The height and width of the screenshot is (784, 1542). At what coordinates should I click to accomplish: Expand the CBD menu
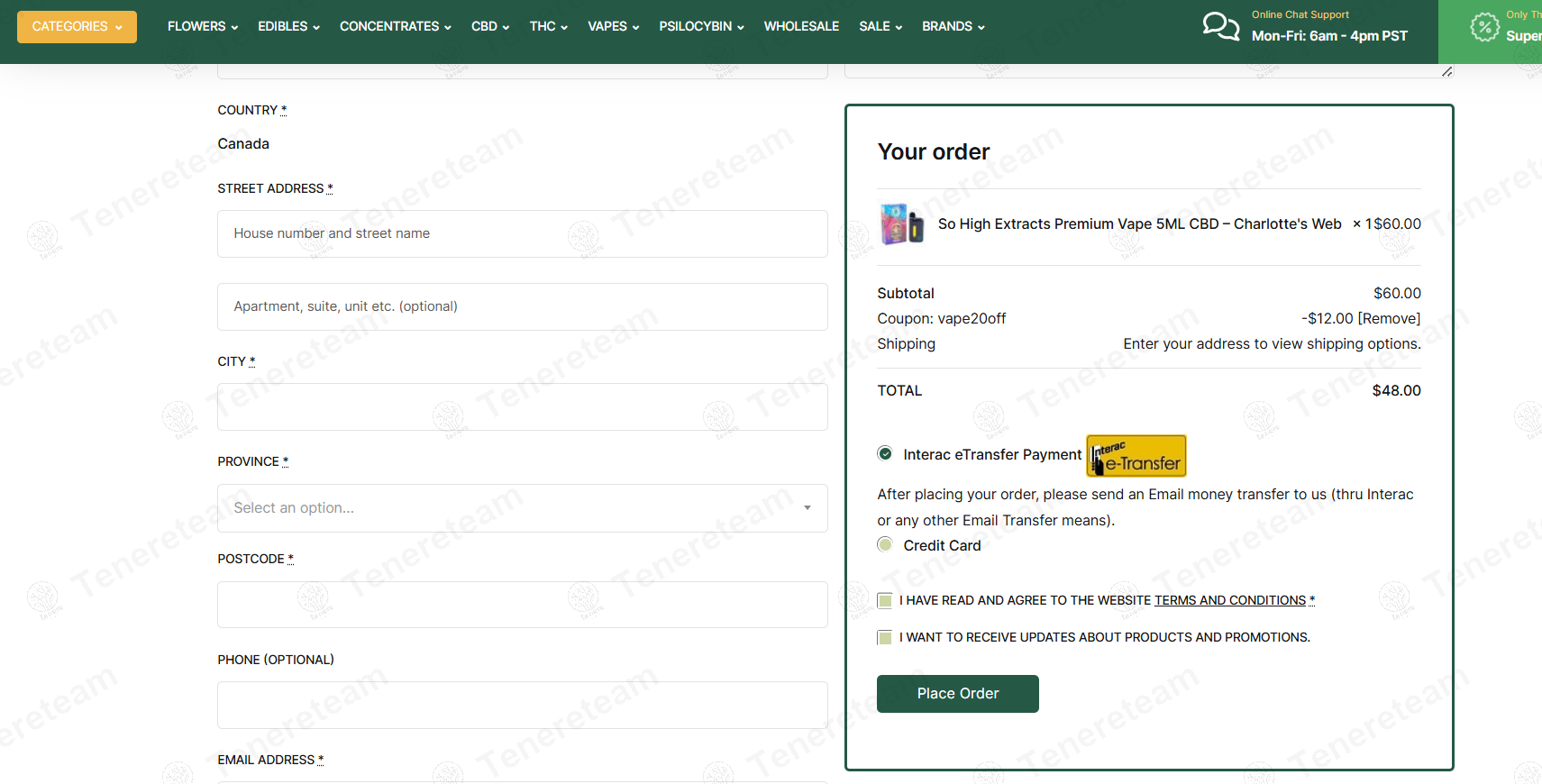click(490, 27)
